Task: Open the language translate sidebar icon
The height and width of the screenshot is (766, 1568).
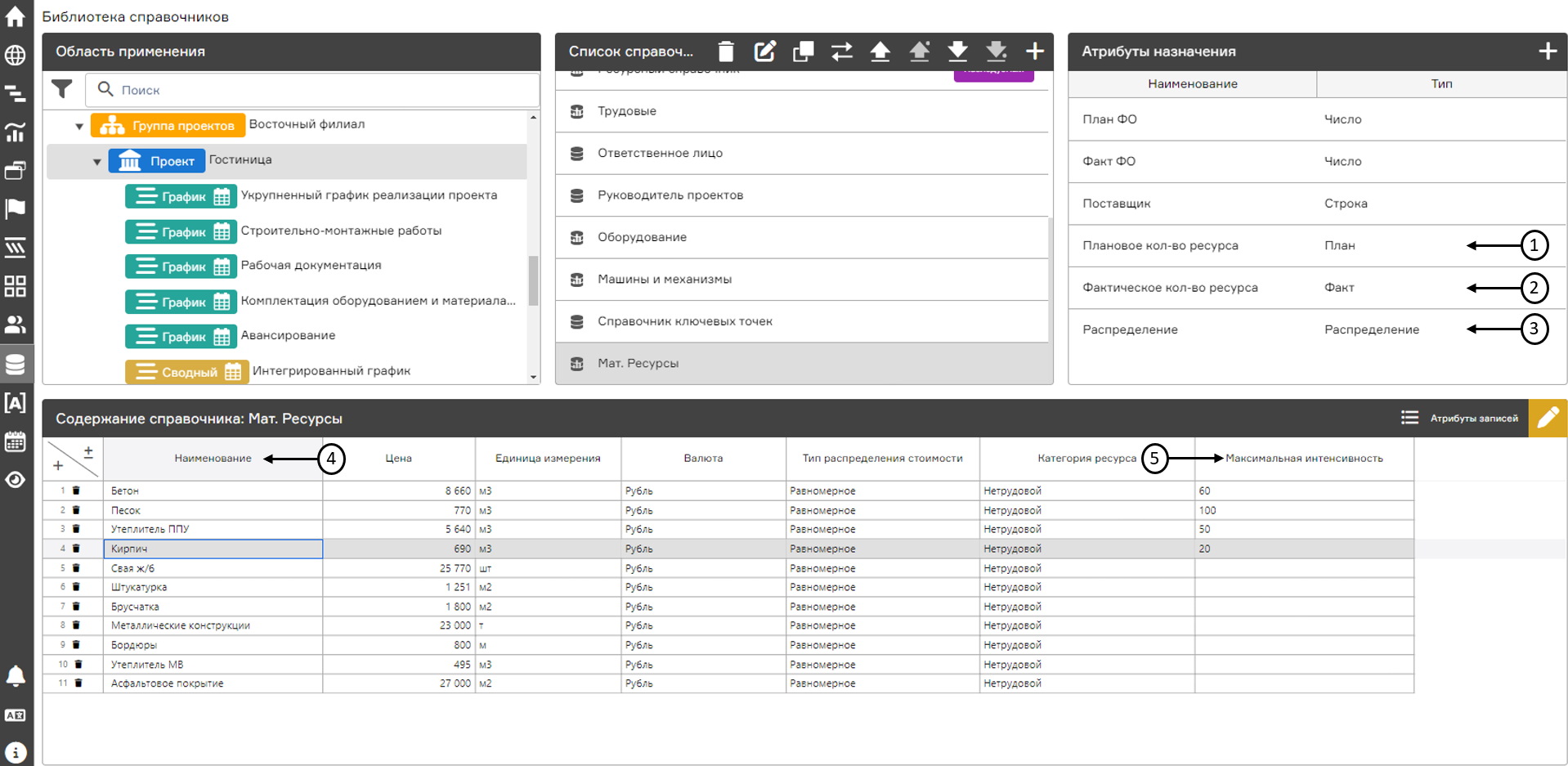Action: 16,715
